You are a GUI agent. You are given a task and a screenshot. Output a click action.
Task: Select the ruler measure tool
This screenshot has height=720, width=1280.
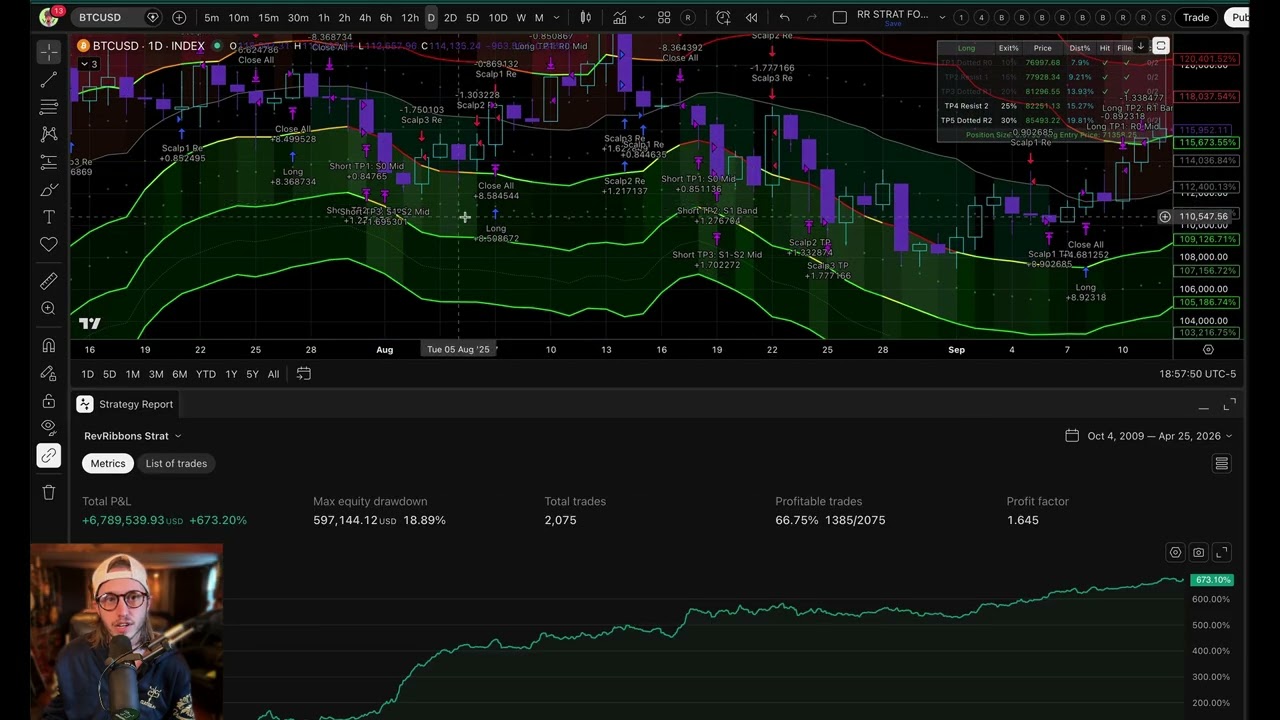(x=48, y=281)
